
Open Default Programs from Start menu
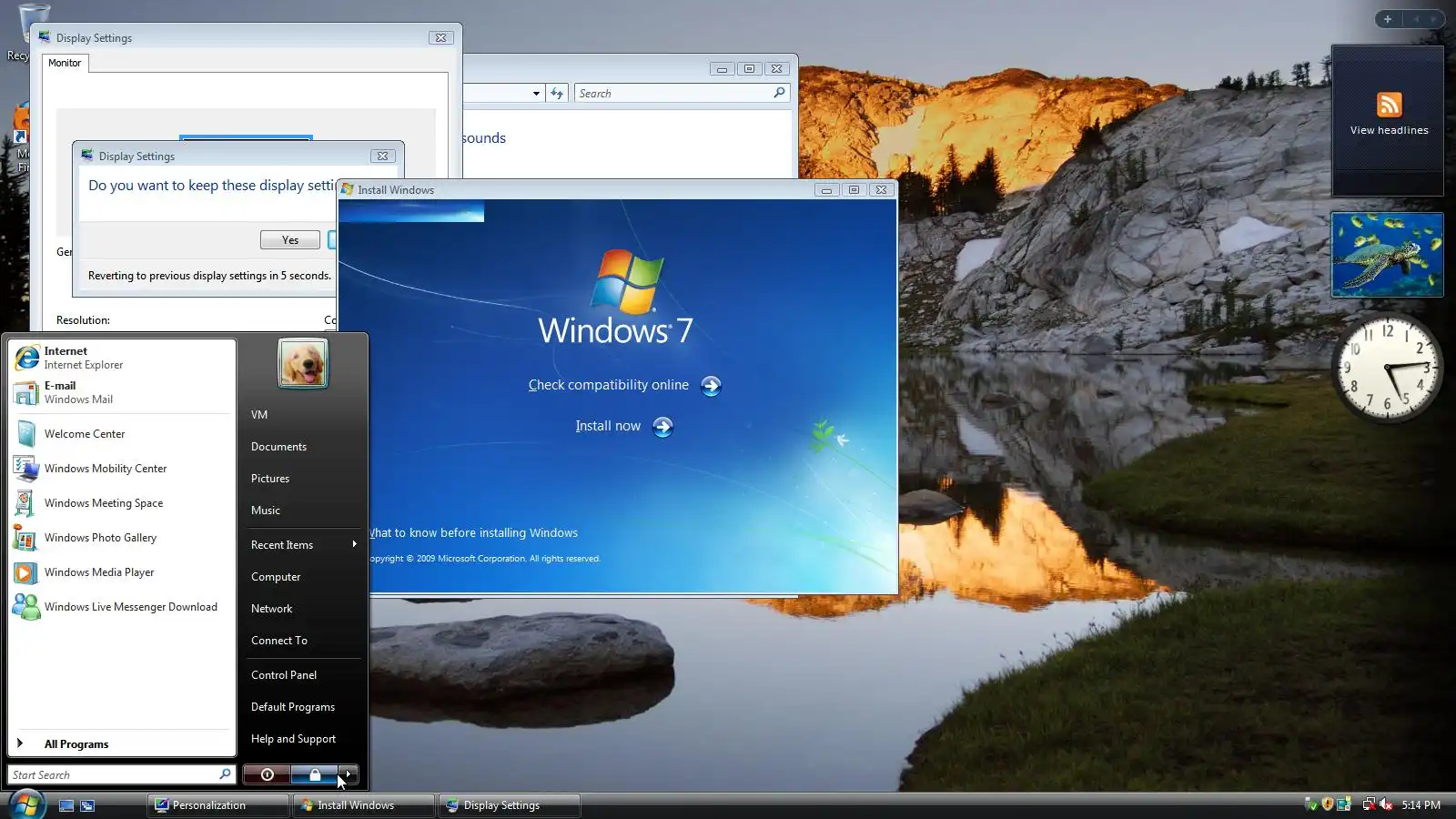click(293, 707)
